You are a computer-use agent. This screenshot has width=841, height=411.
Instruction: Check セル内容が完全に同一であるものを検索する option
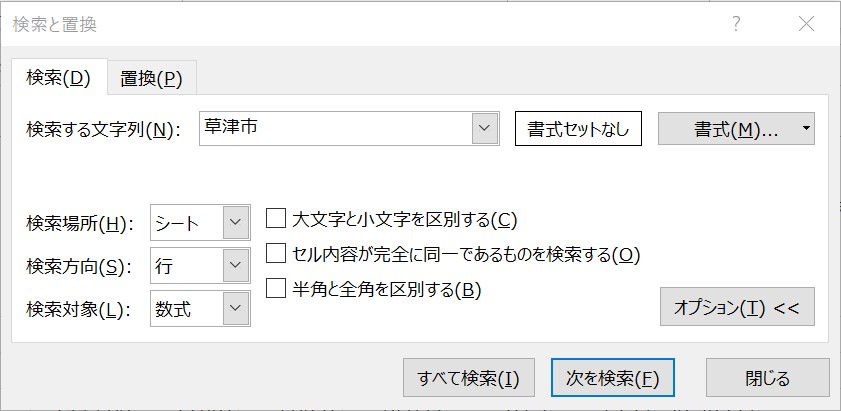pyautogui.click(x=277, y=254)
